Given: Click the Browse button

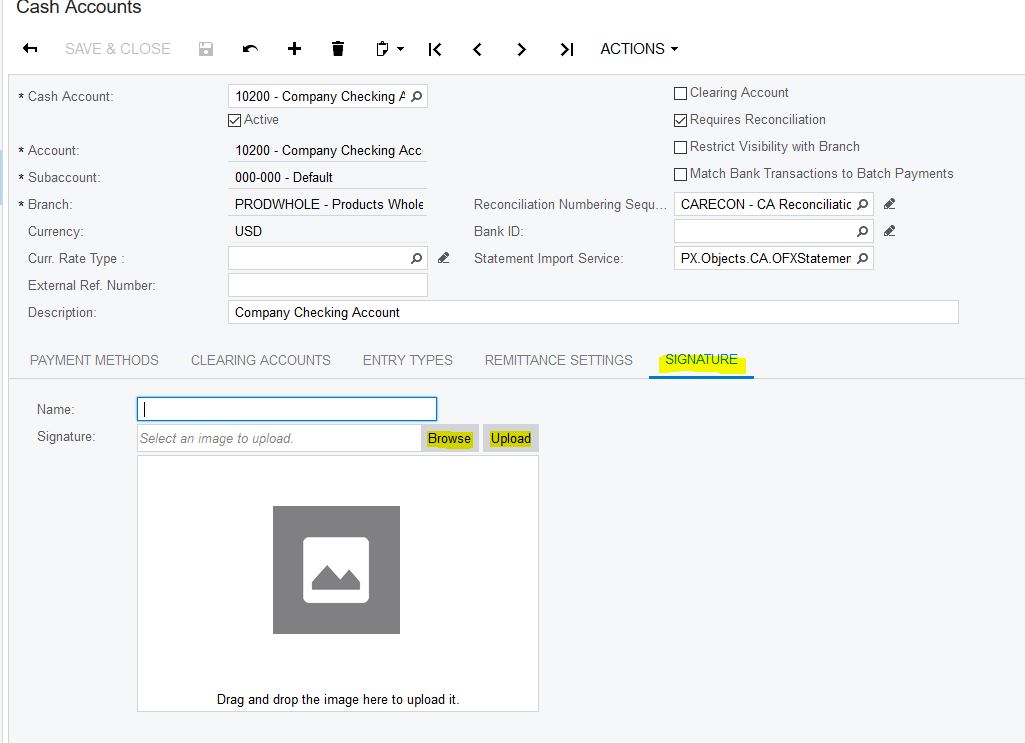Looking at the screenshot, I should 449,438.
